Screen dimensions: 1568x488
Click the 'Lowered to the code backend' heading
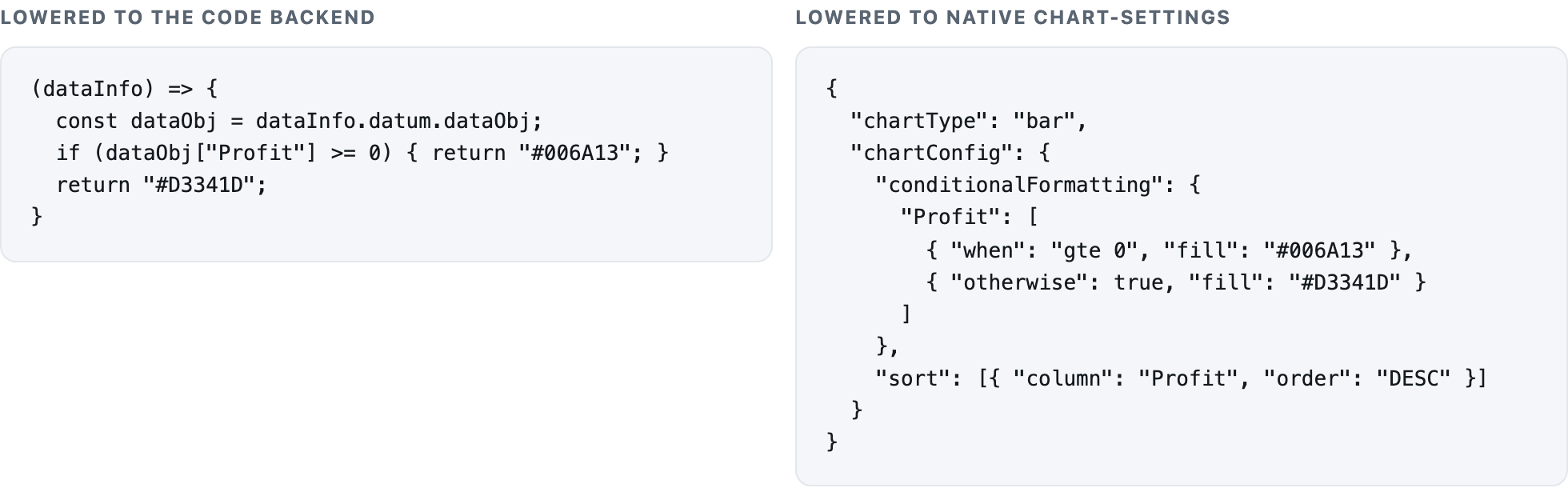(x=187, y=18)
